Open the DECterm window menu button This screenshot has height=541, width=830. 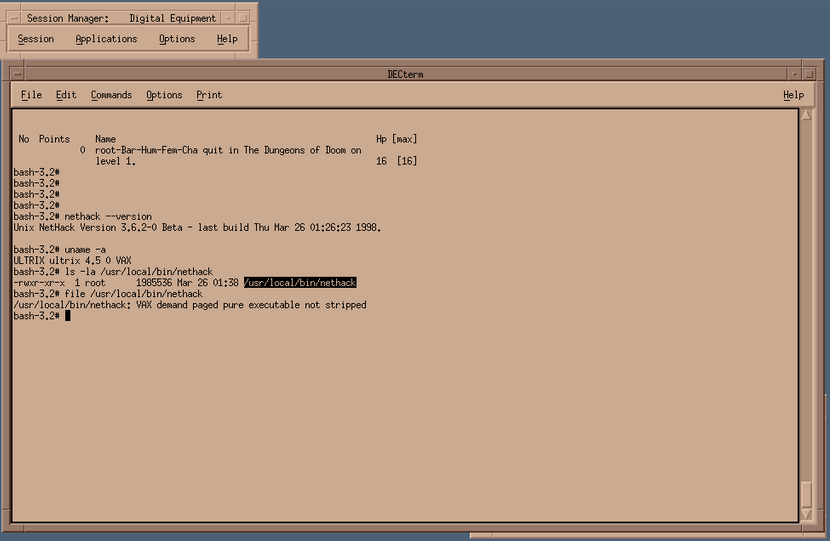(x=17, y=75)
